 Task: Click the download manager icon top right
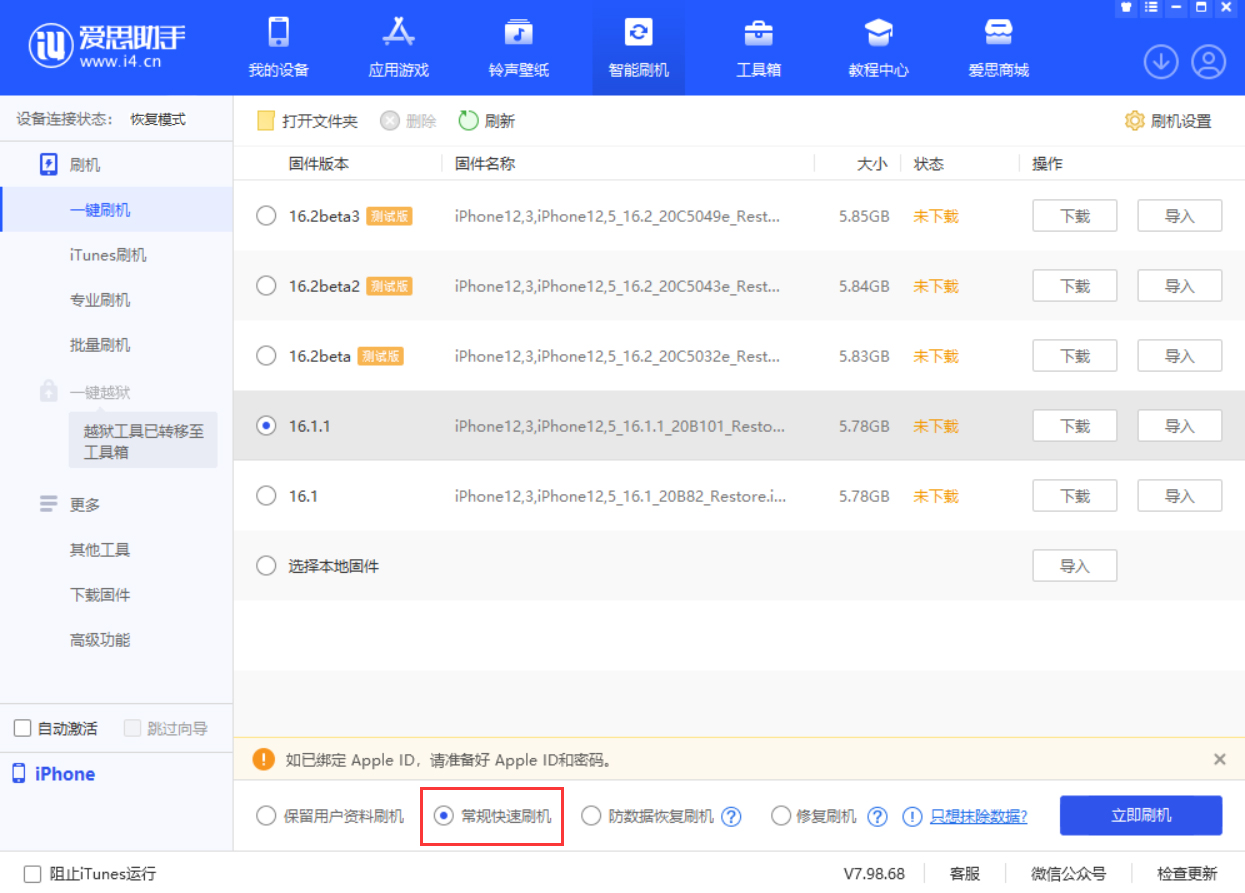(x=1161, y=61)
